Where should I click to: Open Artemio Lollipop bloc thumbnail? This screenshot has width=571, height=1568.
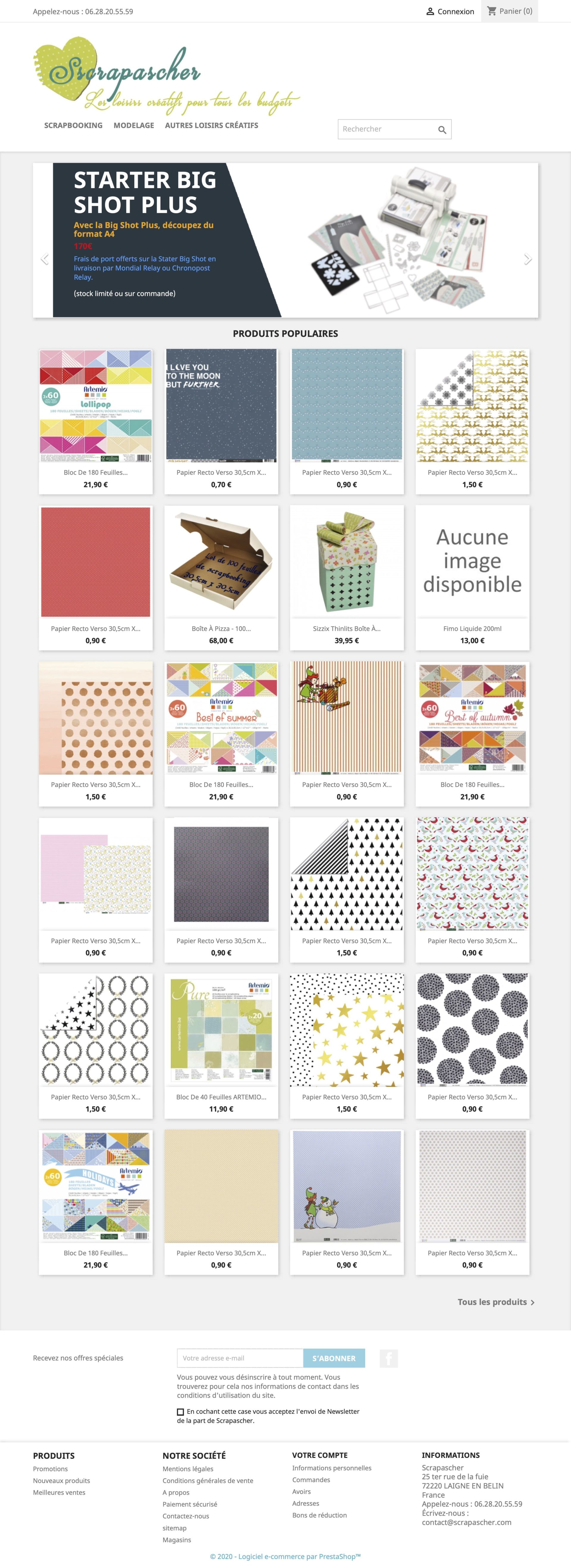tap(95, 406)
